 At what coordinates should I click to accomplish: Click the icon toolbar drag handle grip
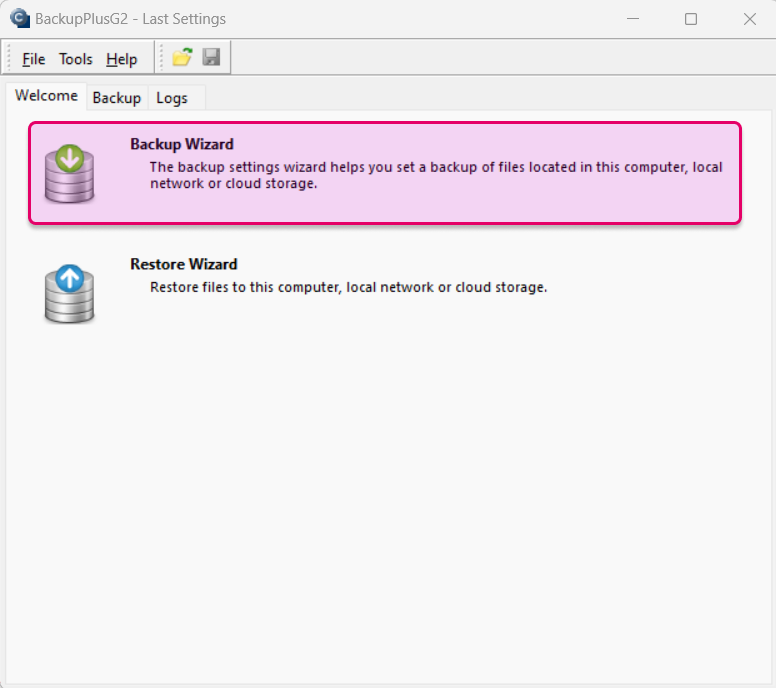click(x=161, y=58)
